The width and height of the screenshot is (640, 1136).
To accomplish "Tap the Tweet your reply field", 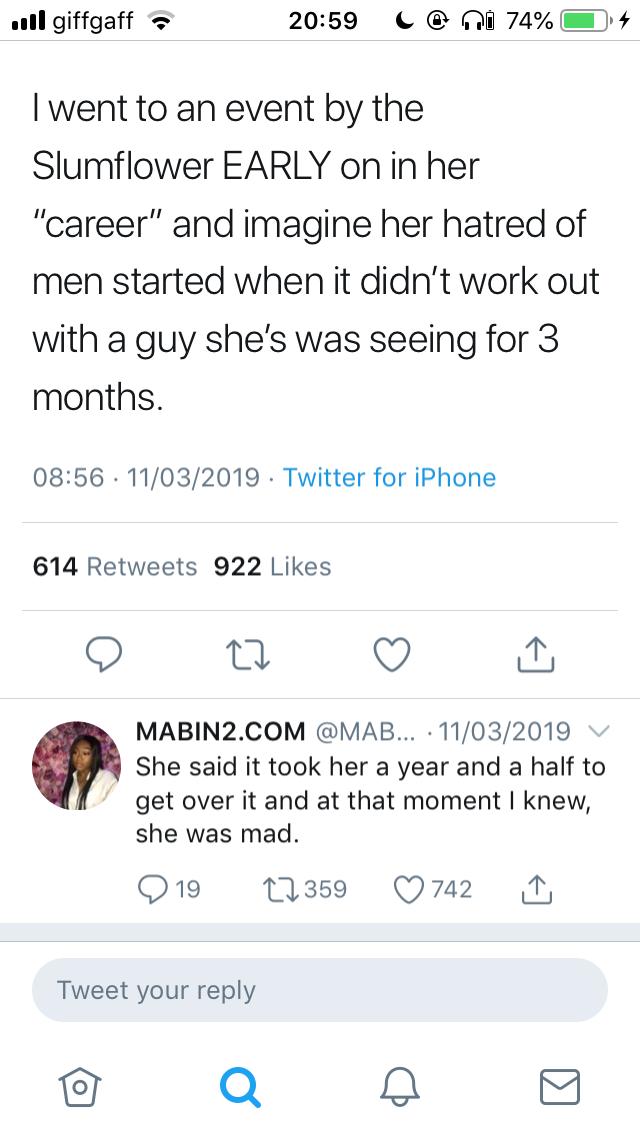I will (x=320, y=990).
